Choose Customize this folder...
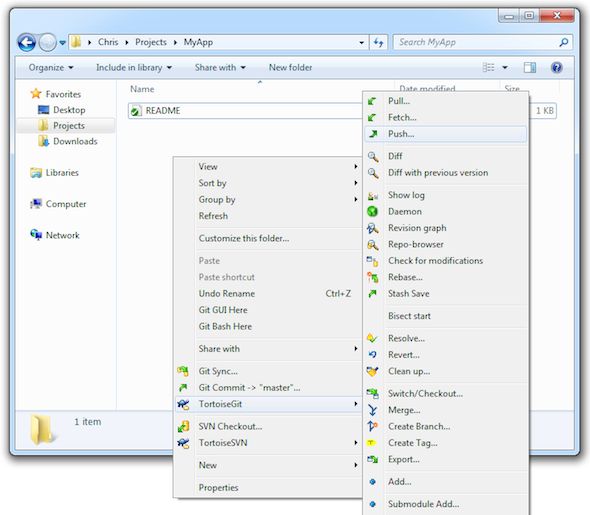This screenshot has width=590, height=515. point(244,239)
